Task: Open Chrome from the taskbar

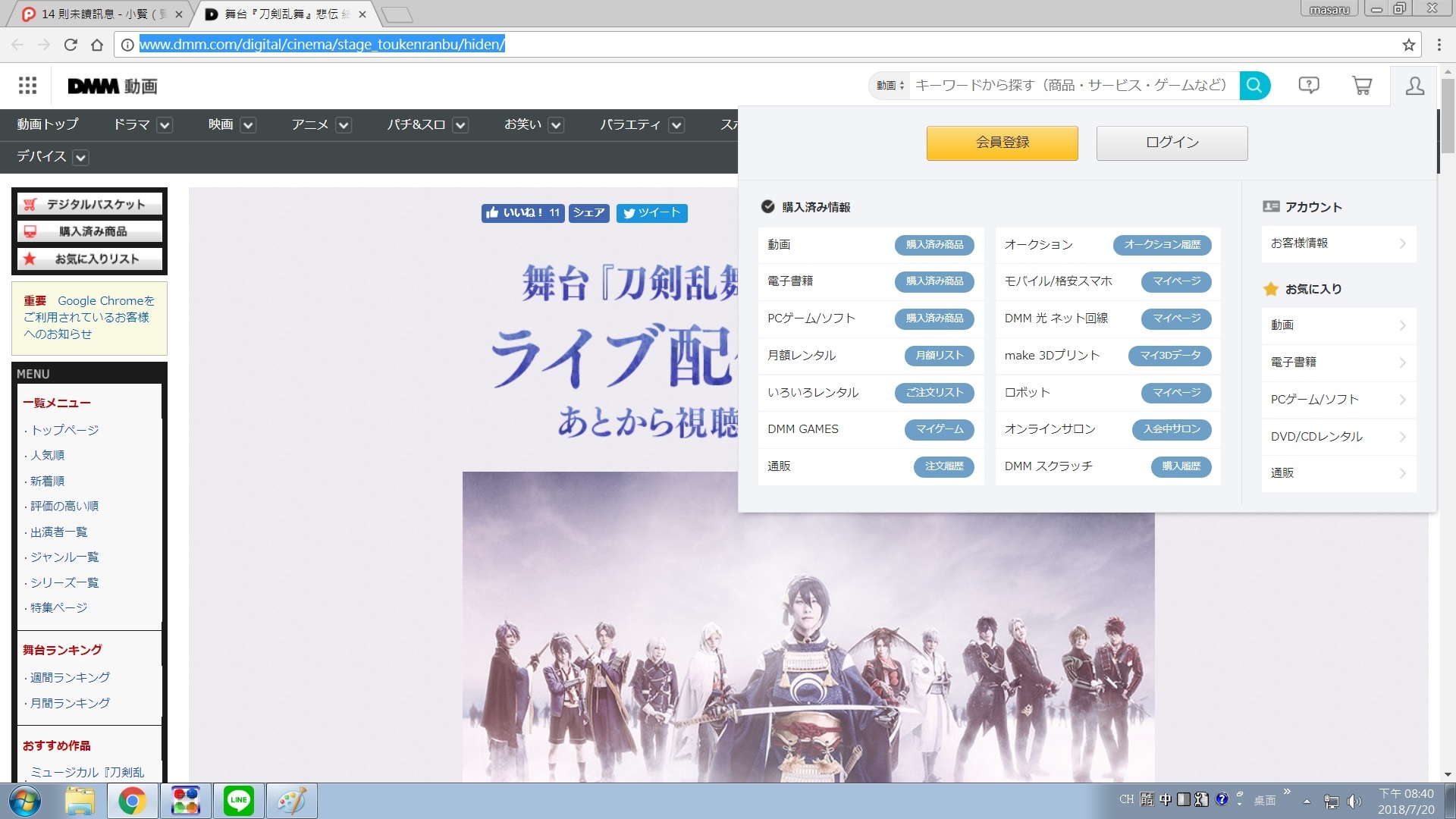Action: [x=132, y=801]
